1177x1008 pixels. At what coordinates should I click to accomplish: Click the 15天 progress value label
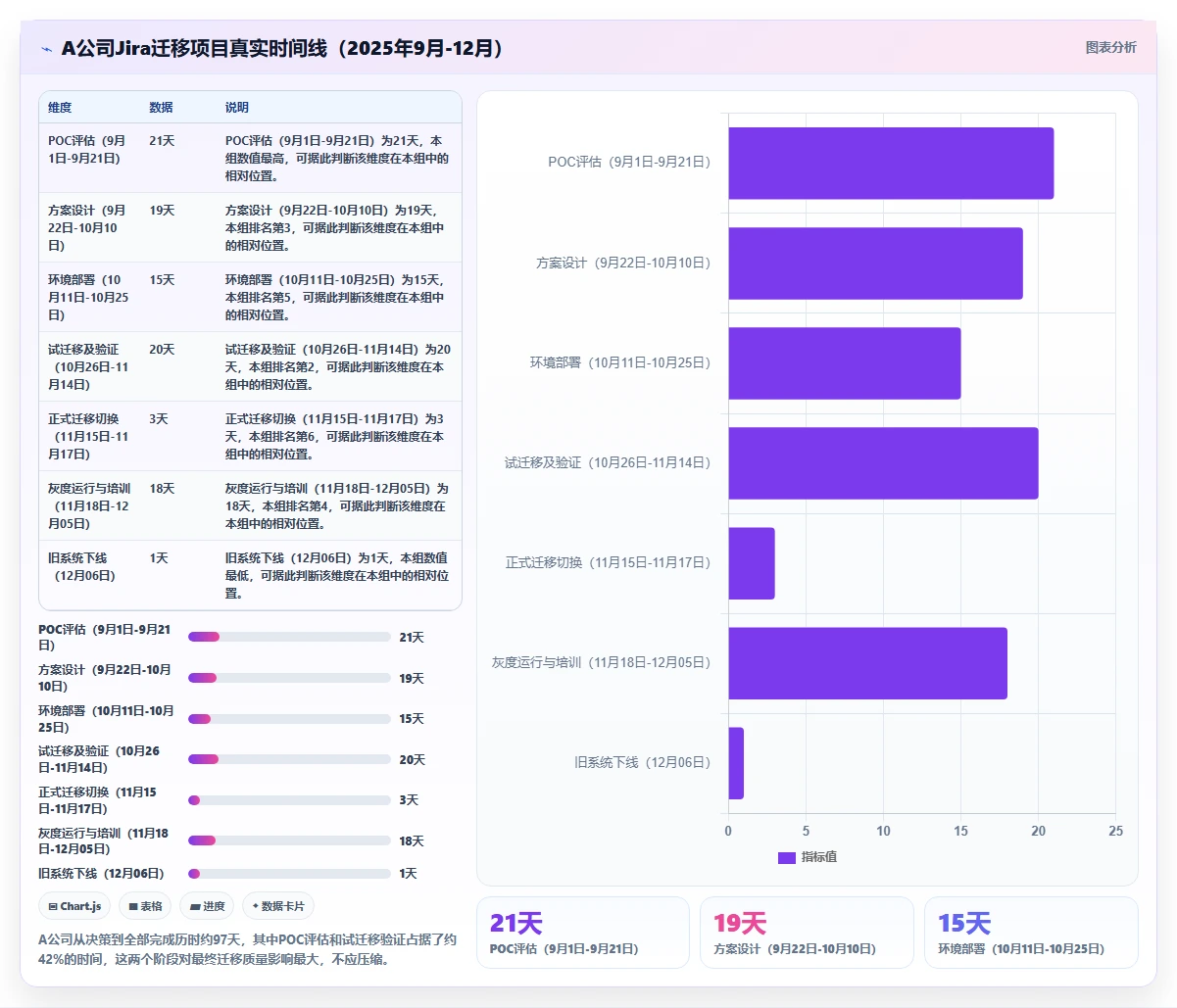pyautogui.click(x=412, y=719)
